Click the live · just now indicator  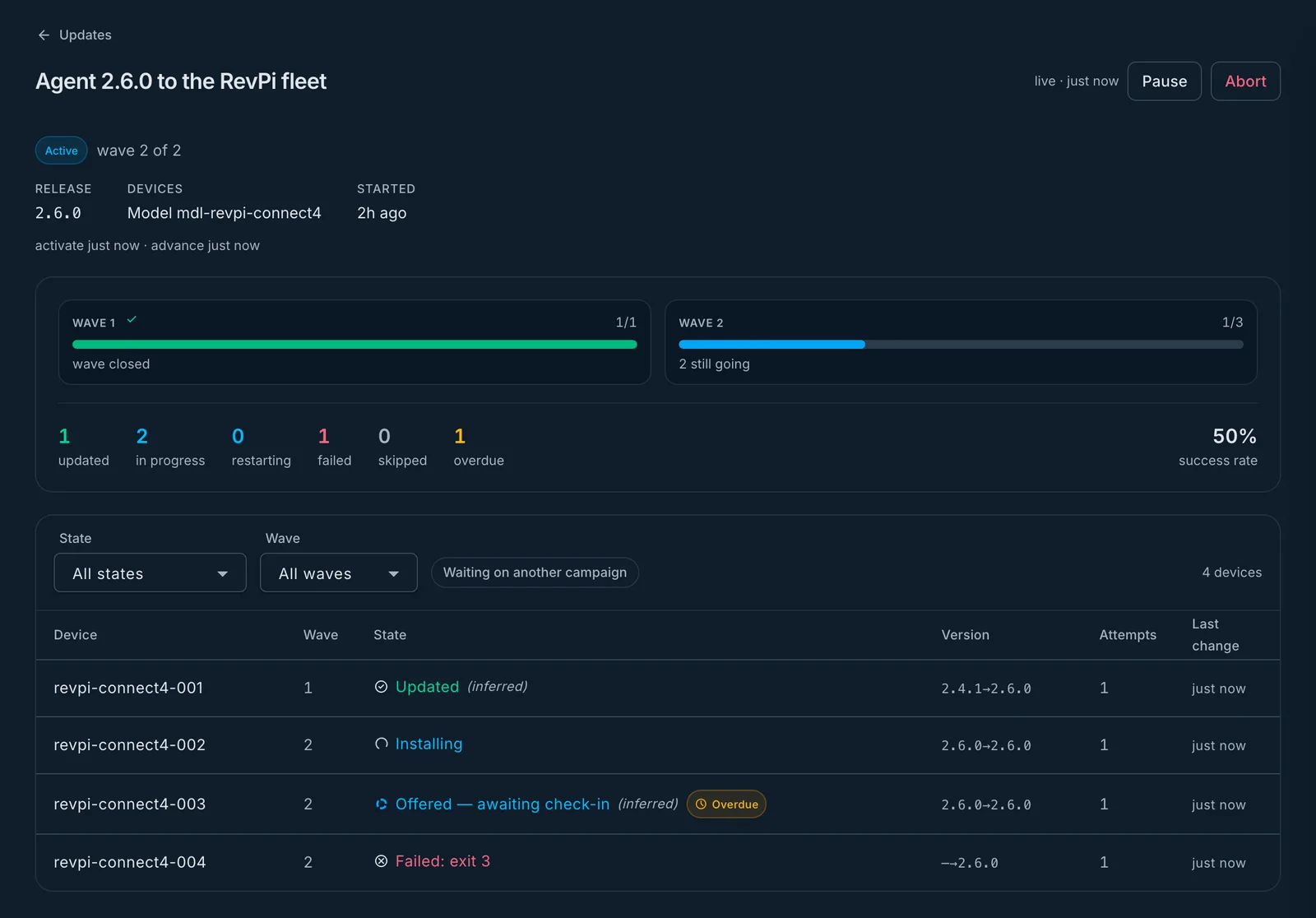click(x=1076, y=81)
